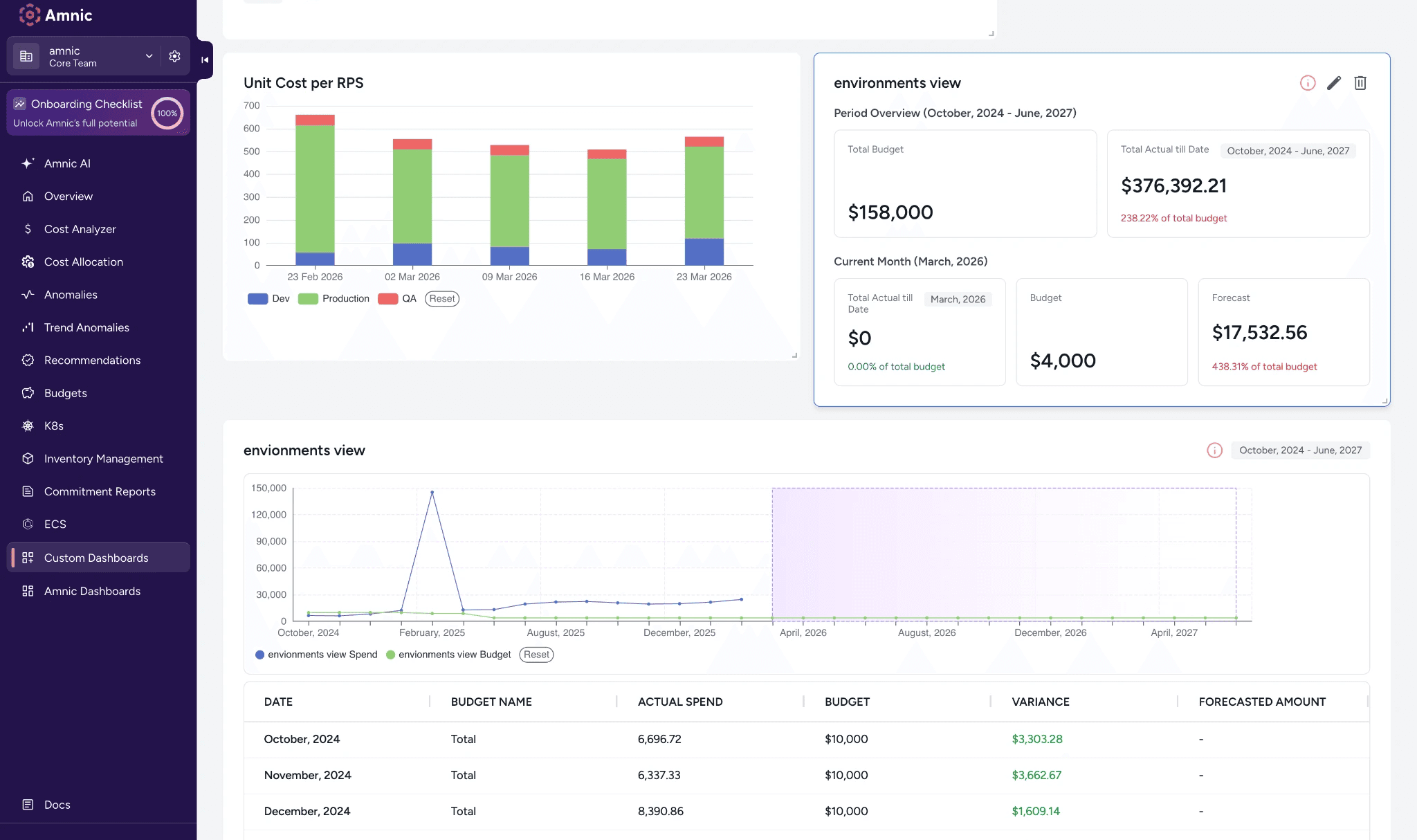Viewport: 1417px width, 840px height.
Task: Click the info icon on environments view card
Action: coord(1307,83)
